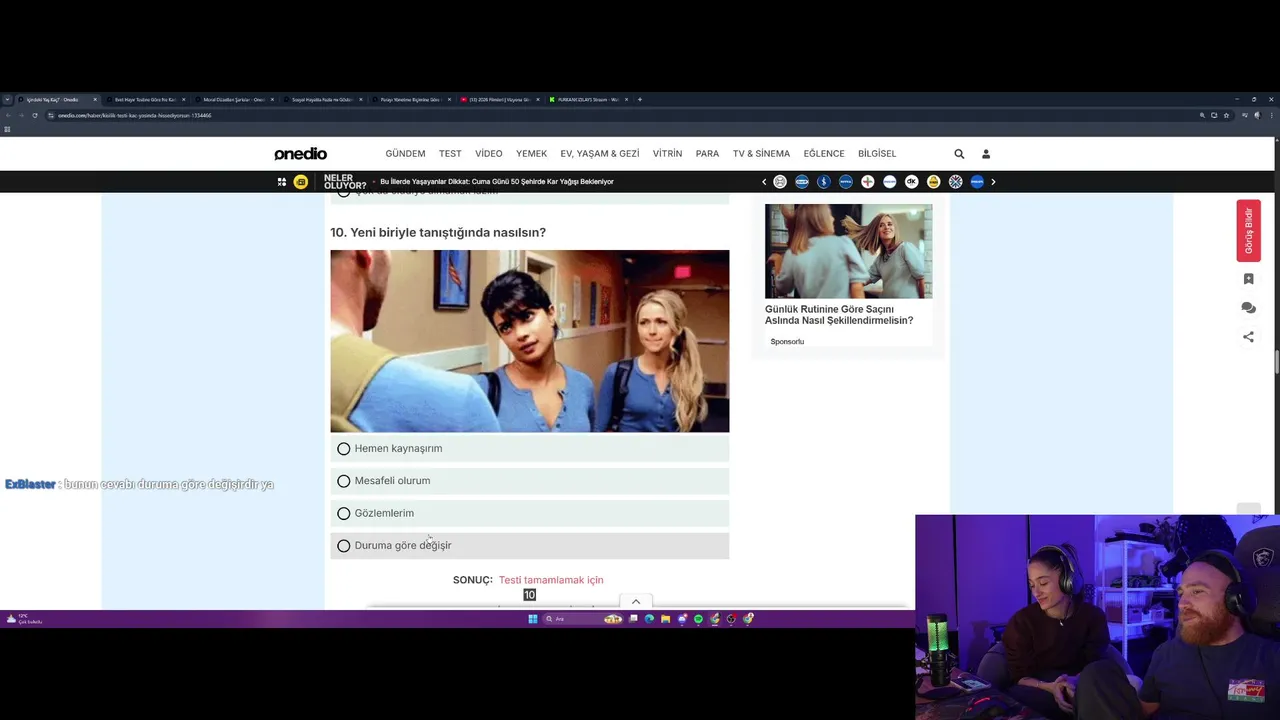
Task: Click the yellow brand logo
Action: [933, 182]
